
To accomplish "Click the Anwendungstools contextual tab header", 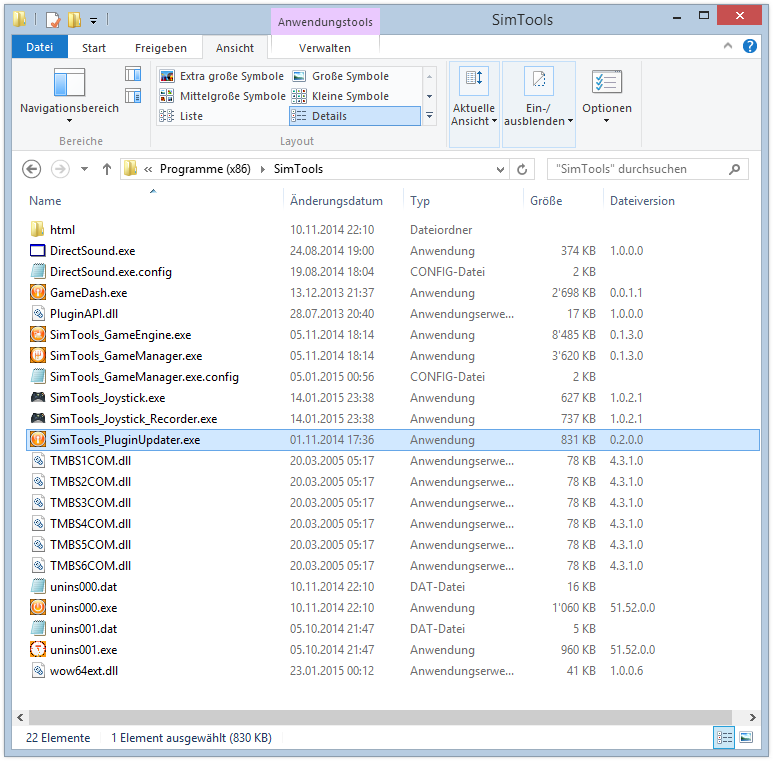I will (325, 22).
